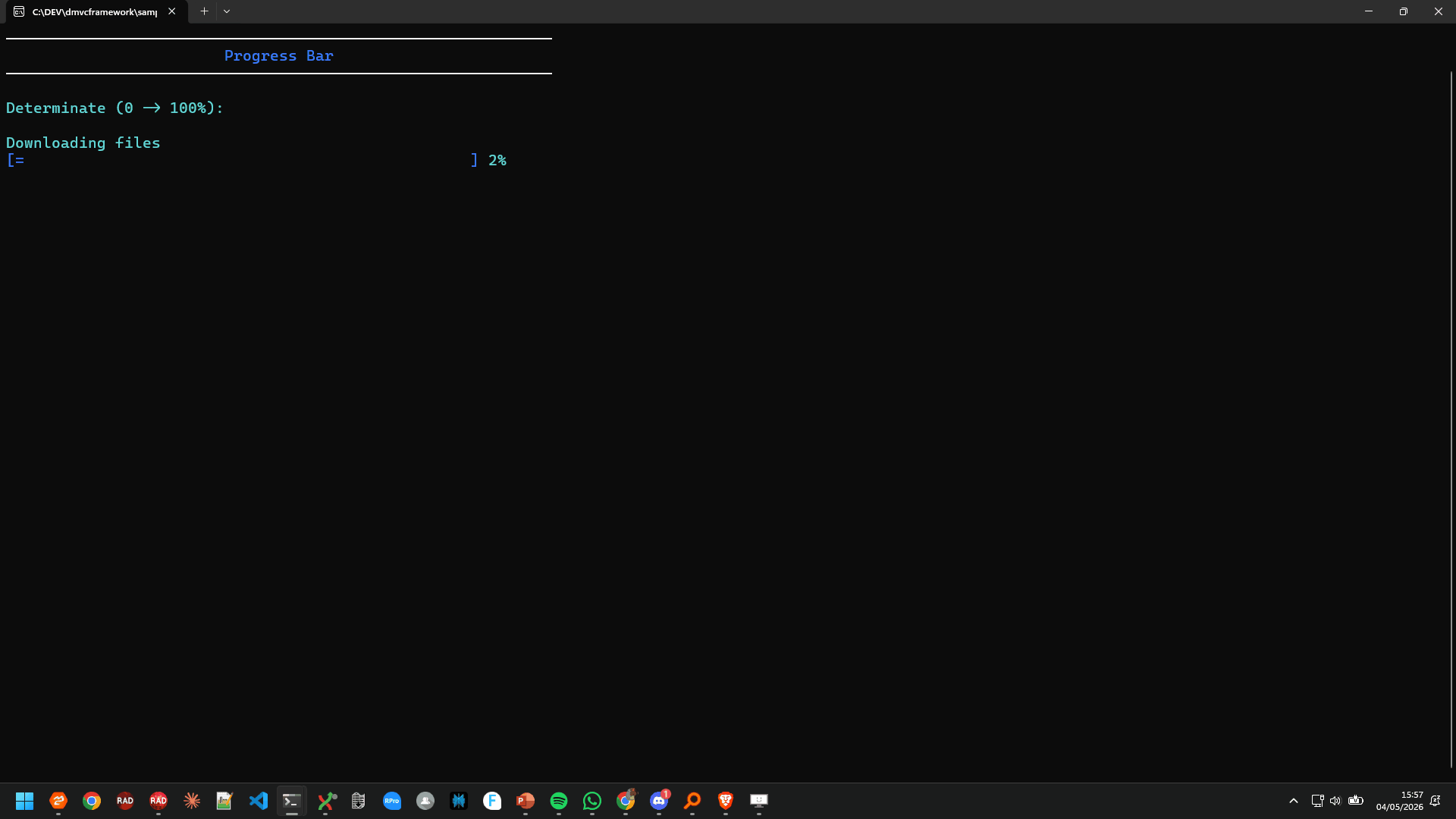The image size is (1456, 819).
Task: Open the green-red cross taskbar app
Action: tap(327, 801)
